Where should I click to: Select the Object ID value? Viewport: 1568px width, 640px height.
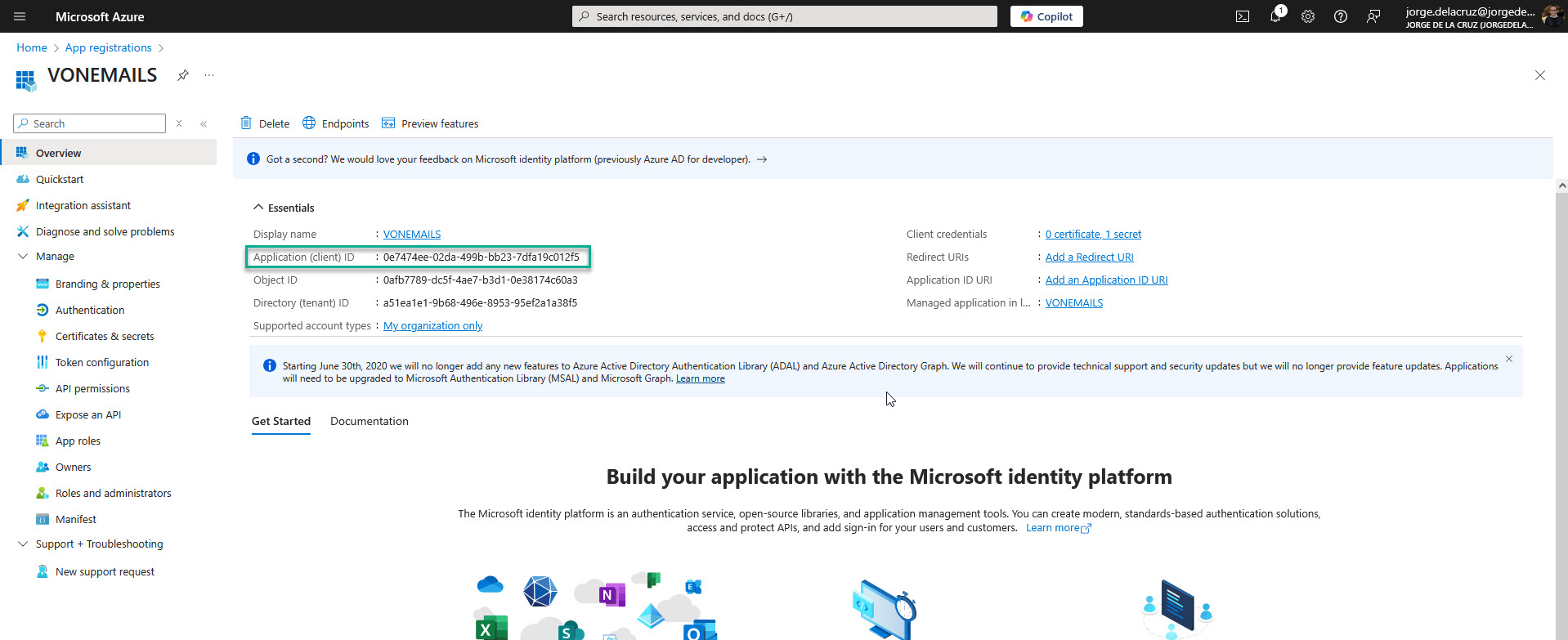point(481,280)
